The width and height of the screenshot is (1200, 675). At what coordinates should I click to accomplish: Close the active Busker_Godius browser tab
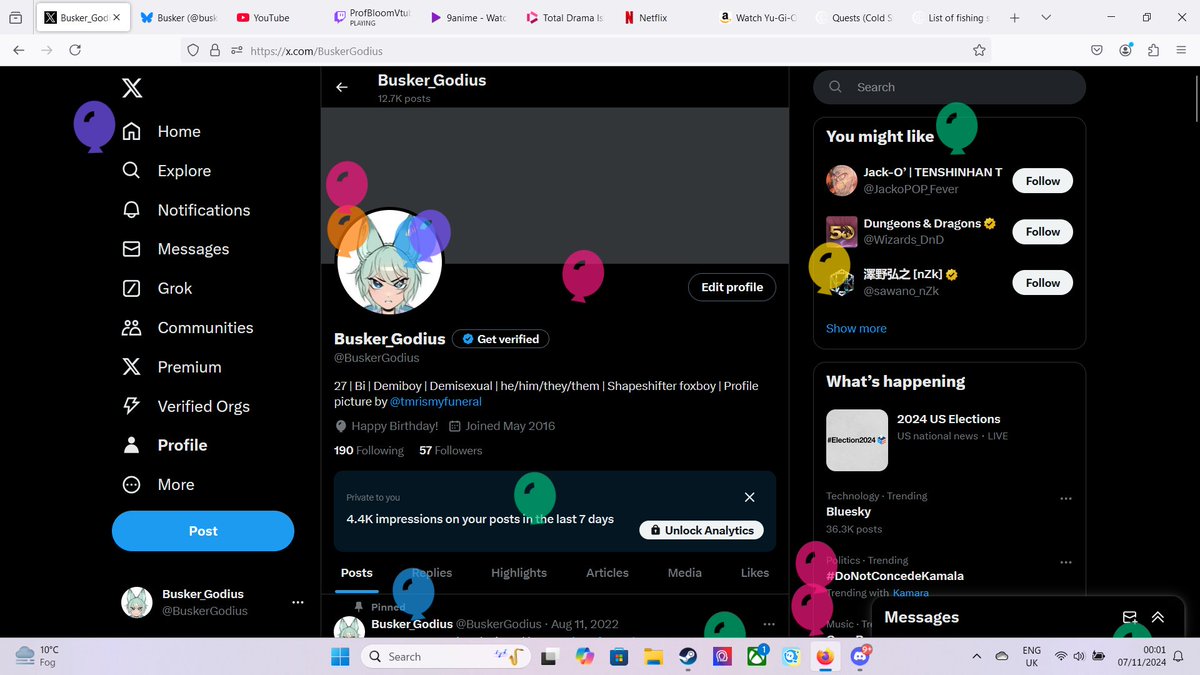[x=118, y=18]
